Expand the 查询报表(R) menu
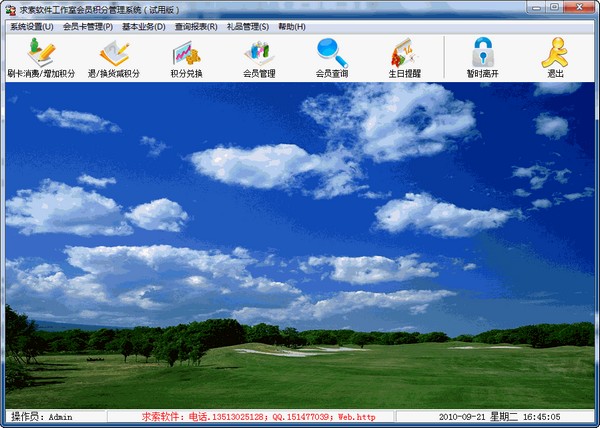The width and height of the screenshot is (600, 428). point(196,27)
